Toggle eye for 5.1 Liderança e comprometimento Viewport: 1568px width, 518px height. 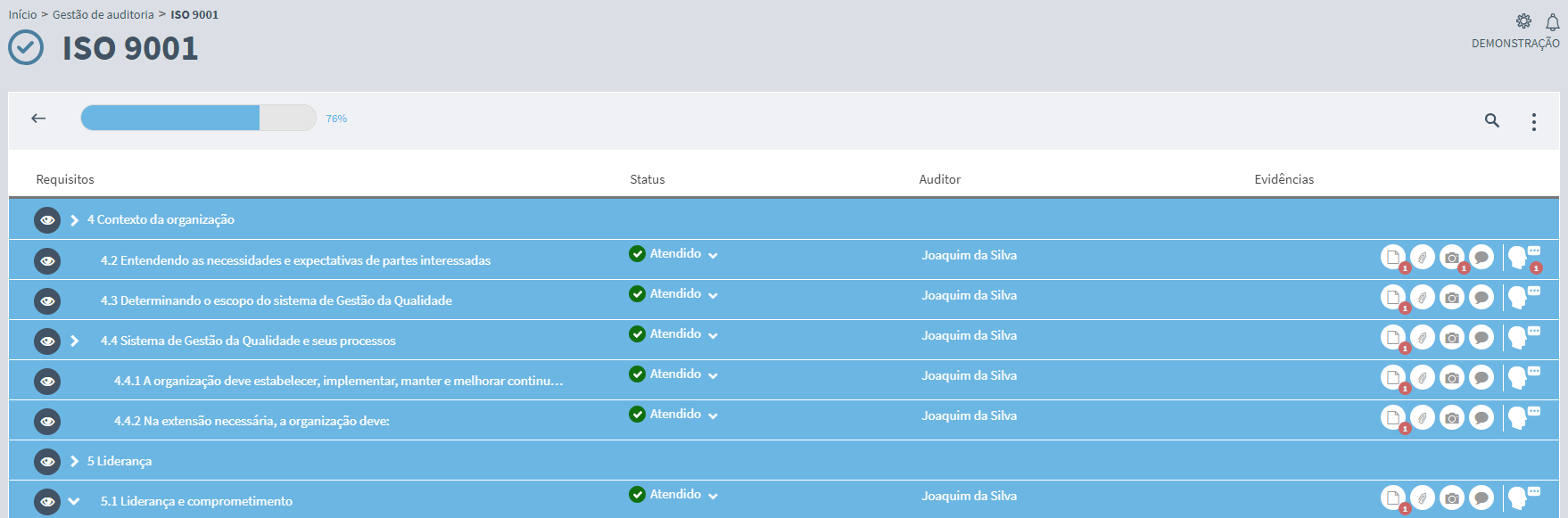(47, 502)
